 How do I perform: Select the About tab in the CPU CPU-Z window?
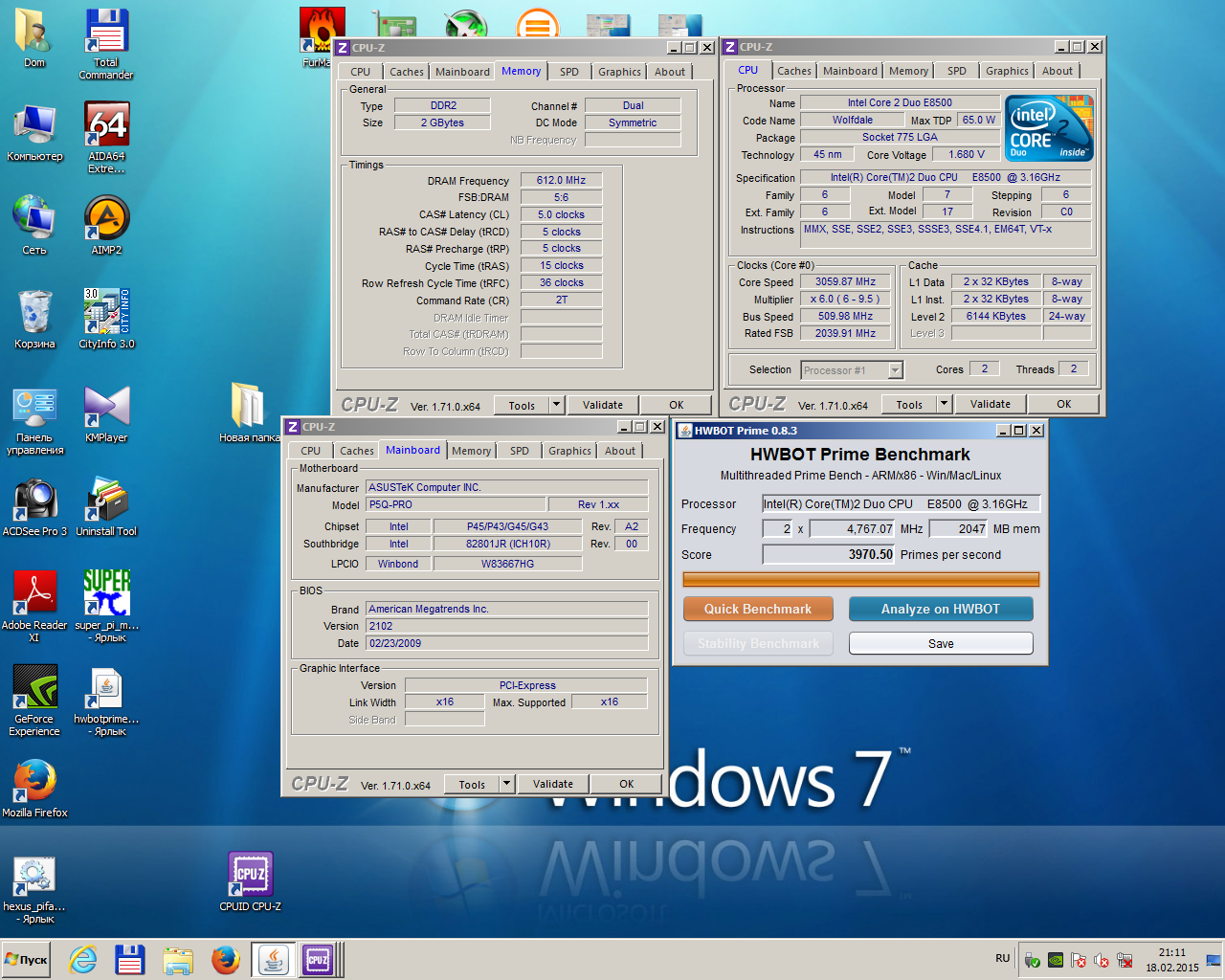coord(1058,71)
